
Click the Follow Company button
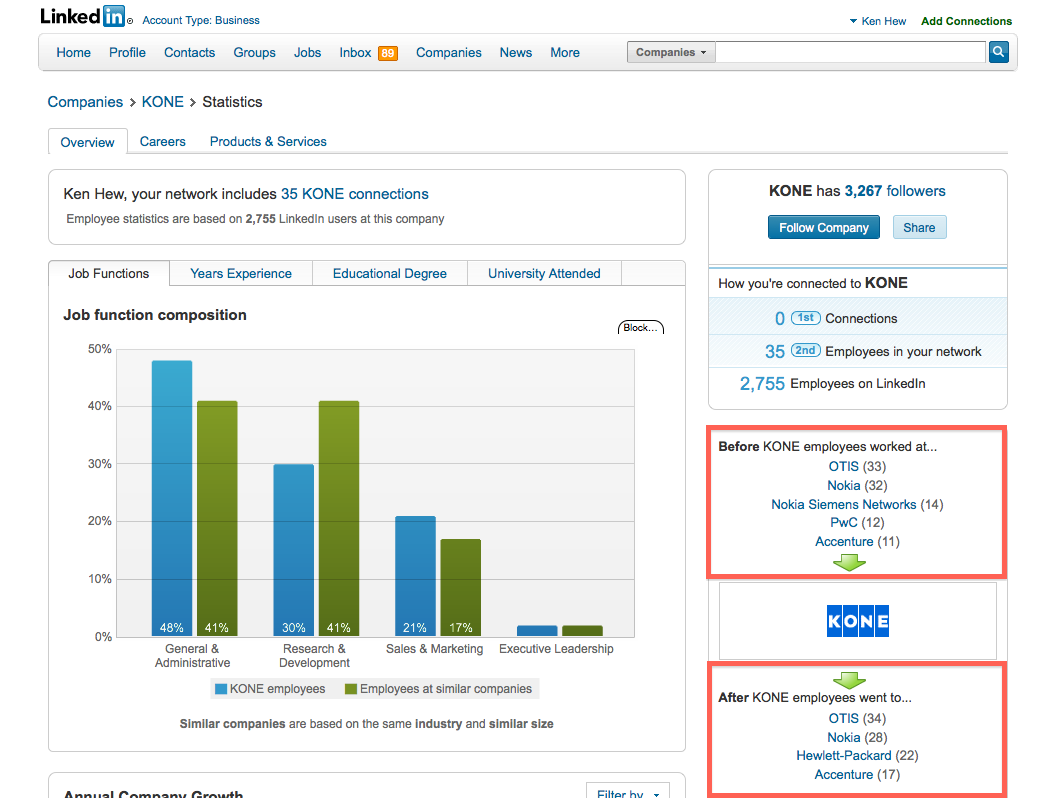click(x=824, y=227)
